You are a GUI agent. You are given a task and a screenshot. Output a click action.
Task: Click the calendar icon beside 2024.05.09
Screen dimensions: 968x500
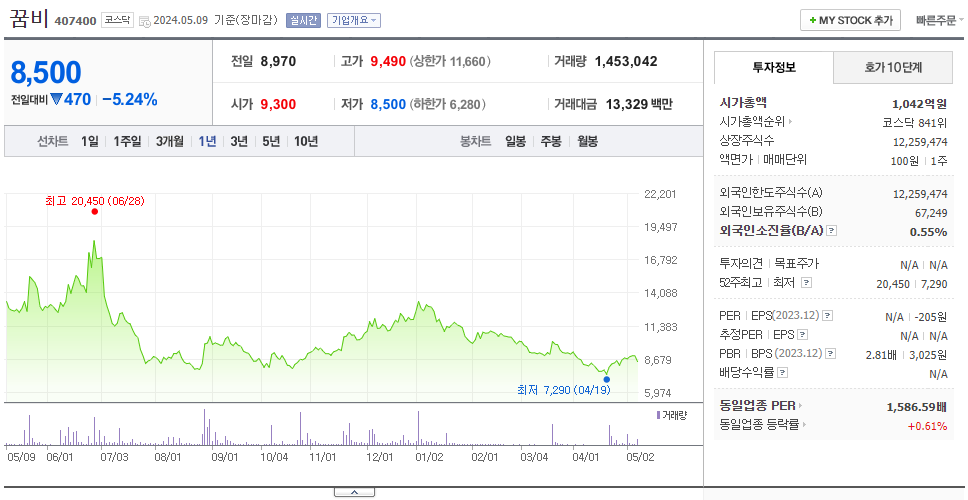(144, 21)
